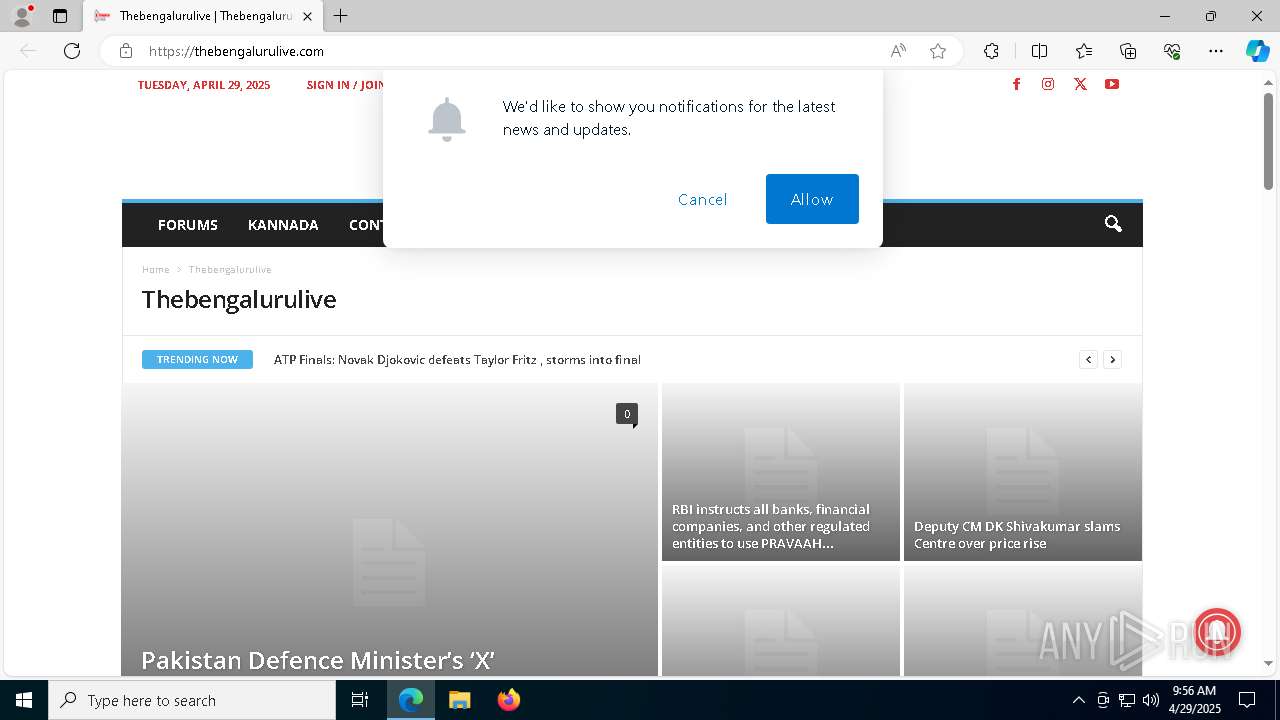
Task: Visit the site's X profile
Action: (x=1080, y=84)
